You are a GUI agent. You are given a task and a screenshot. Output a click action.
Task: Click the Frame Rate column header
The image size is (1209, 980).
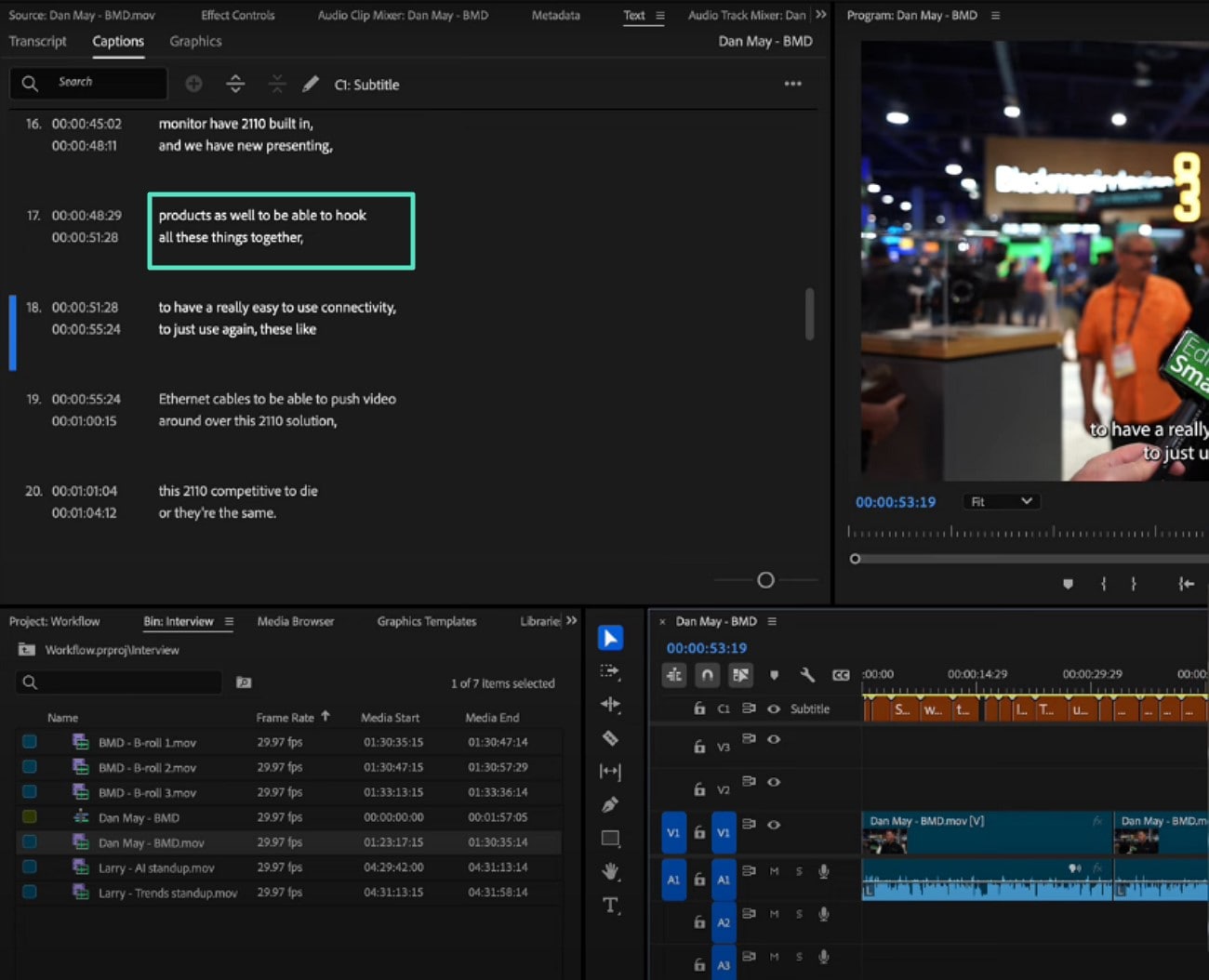pyautogui.click(x=285, y=717)
